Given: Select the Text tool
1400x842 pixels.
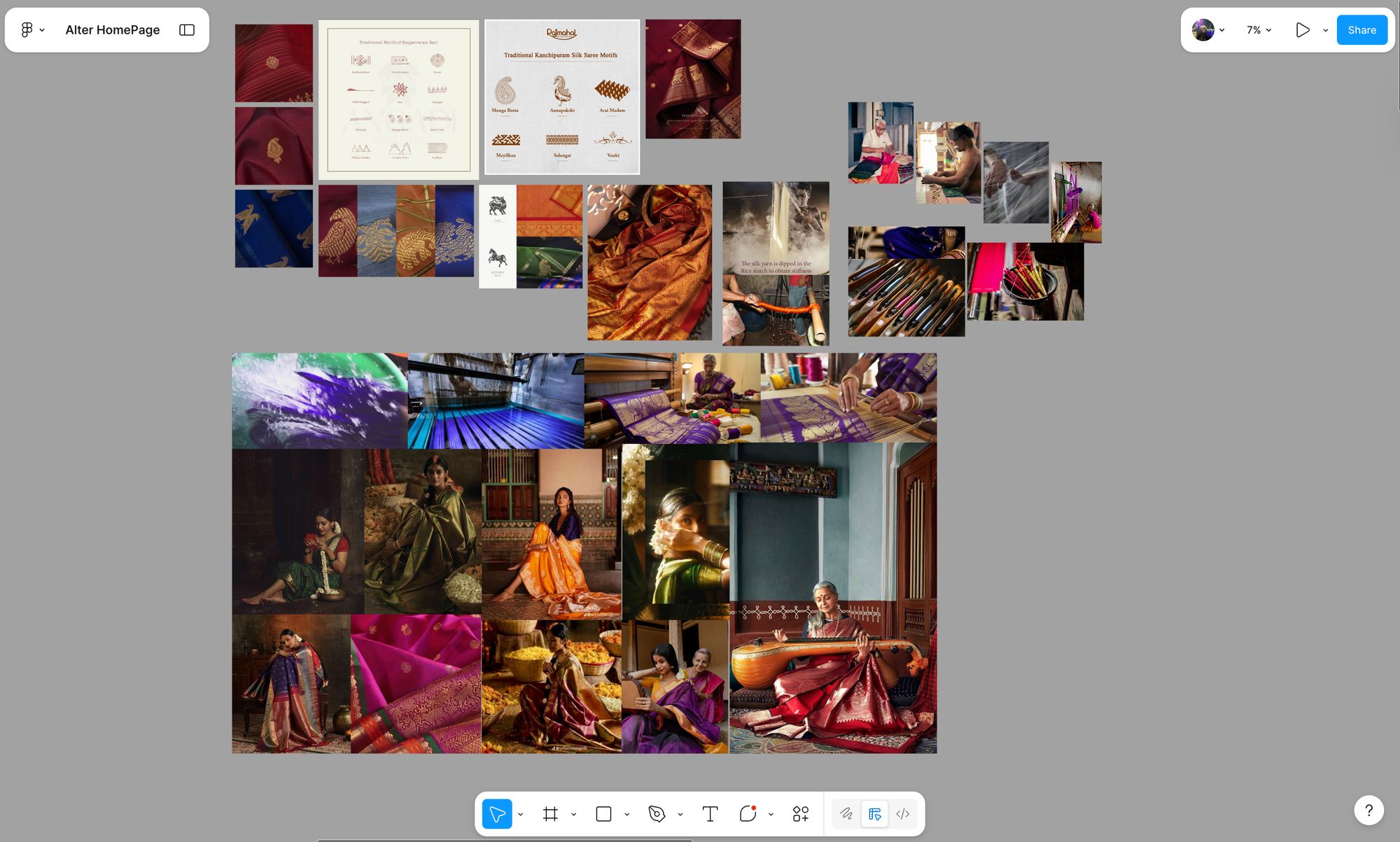Looking at the screenshot, I should click(x=710, y=814).
